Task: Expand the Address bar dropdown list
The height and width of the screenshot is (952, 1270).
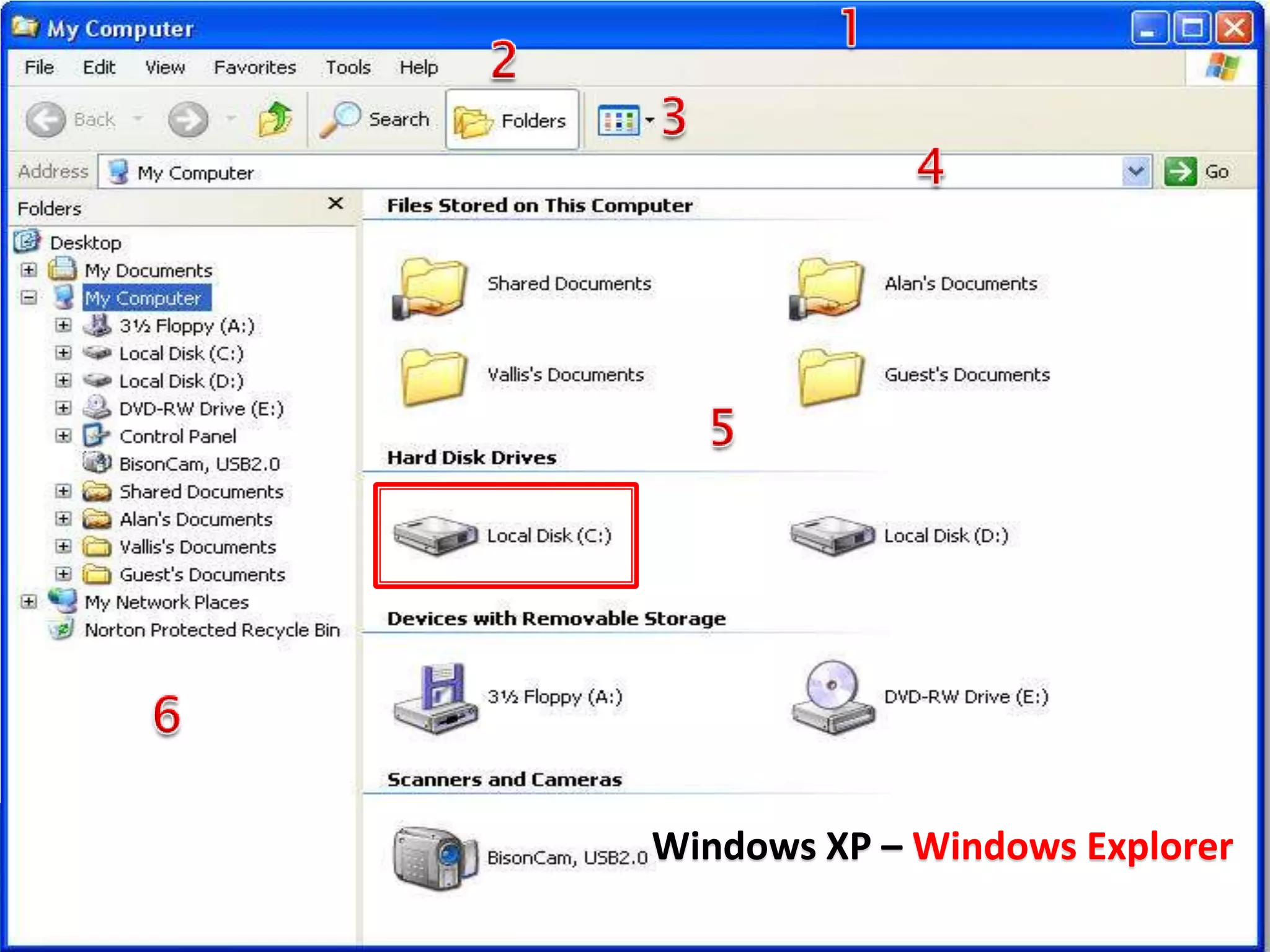Action: [1136, 171]
